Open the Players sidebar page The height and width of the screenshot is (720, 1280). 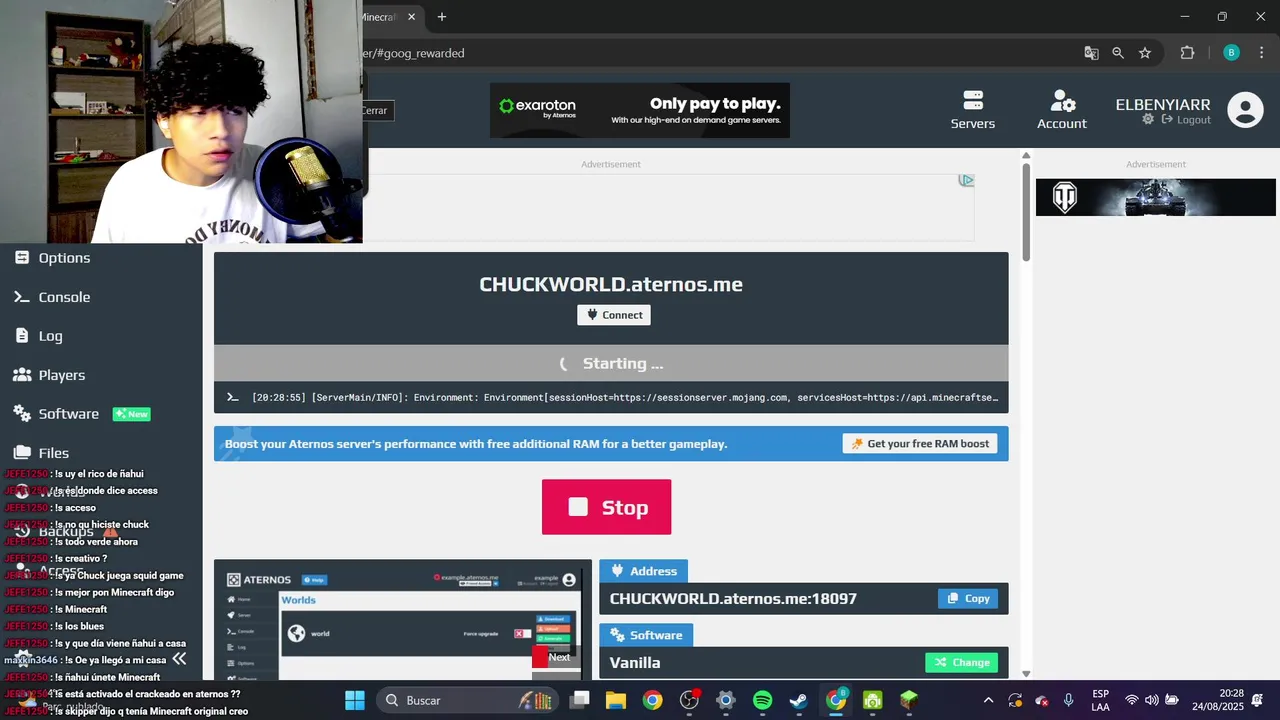point(49,375)
